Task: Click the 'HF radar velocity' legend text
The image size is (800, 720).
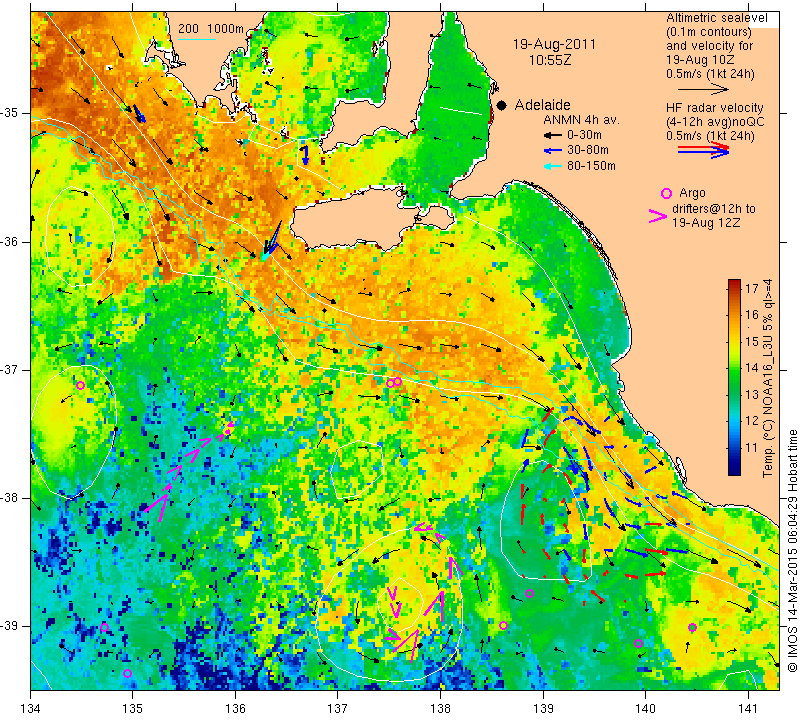Action: (x=715, y=108)
